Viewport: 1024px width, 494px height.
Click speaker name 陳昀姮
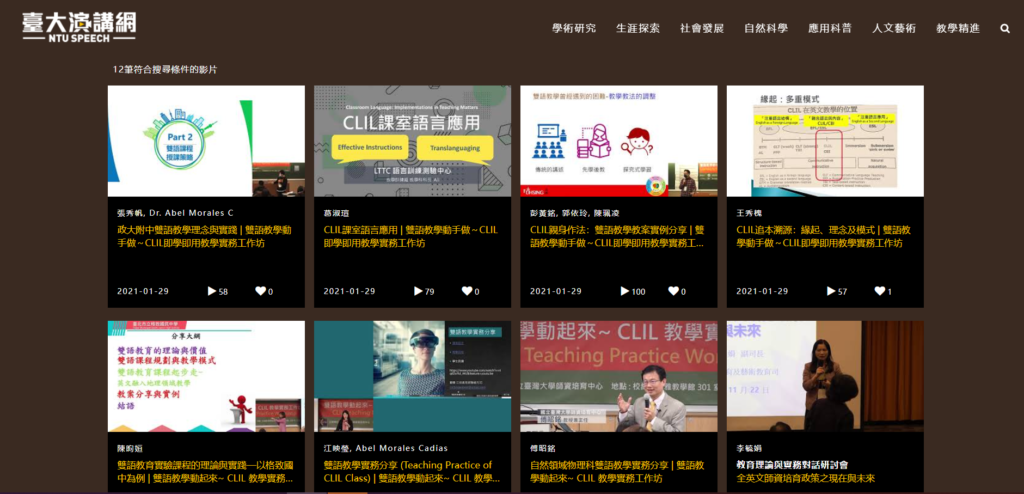pyautogui.click(x=130, y=448)
